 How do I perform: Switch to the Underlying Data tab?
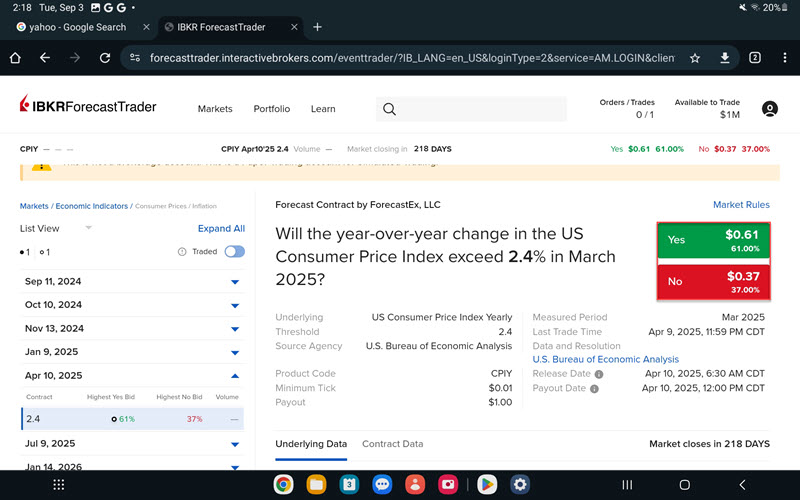[x=311, y=444]
